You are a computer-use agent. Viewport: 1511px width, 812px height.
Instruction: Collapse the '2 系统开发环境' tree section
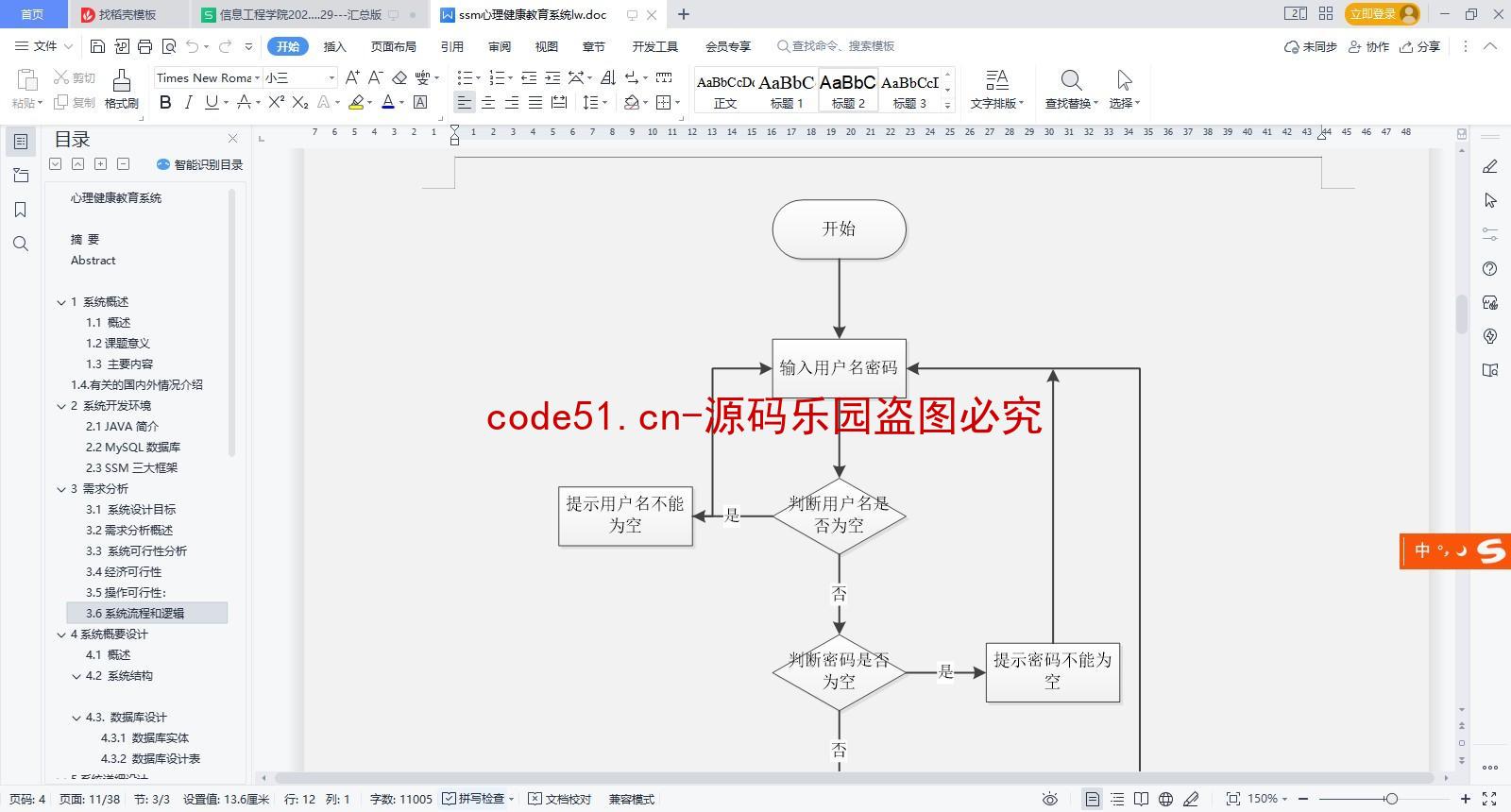click(61, 406)
